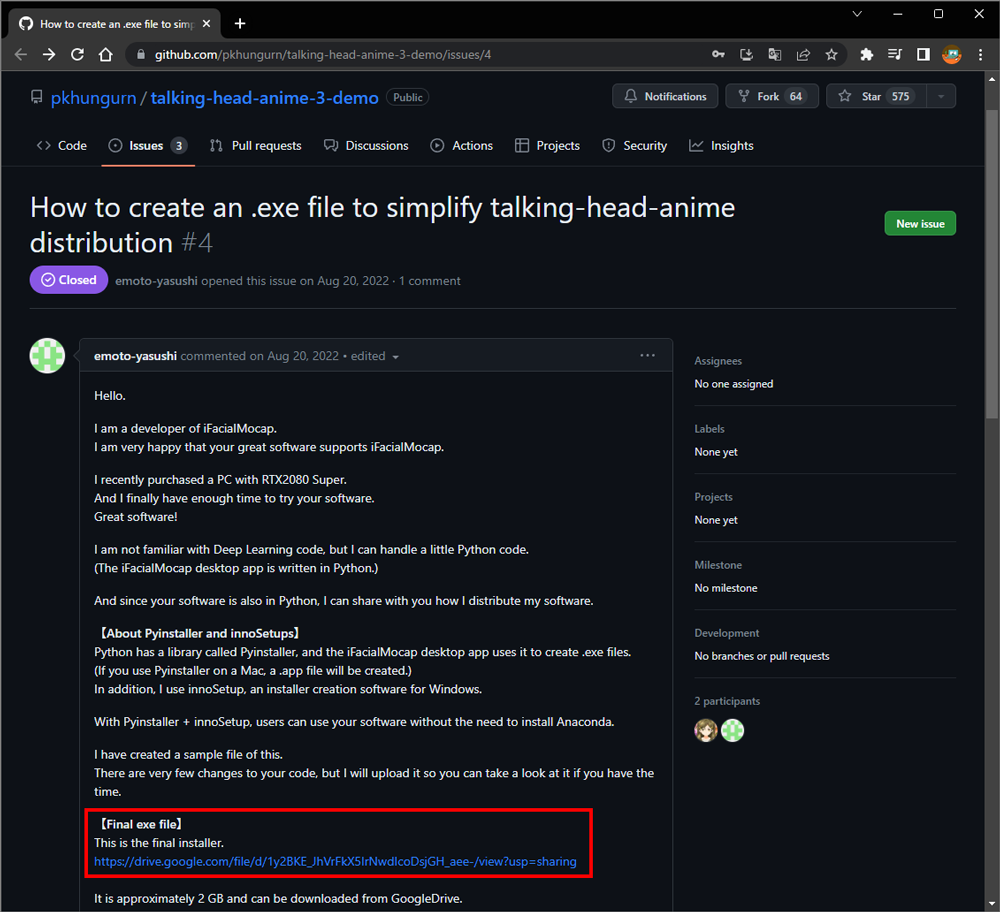The image size is (1000, 912).
Task: Open the Chrome extensions puzzle icon
Action: 867,55
